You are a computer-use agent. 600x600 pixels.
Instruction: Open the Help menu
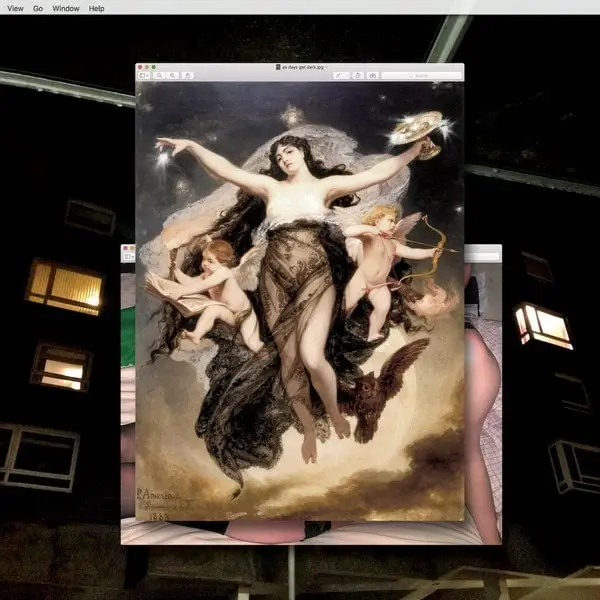[x=96, y=8]
